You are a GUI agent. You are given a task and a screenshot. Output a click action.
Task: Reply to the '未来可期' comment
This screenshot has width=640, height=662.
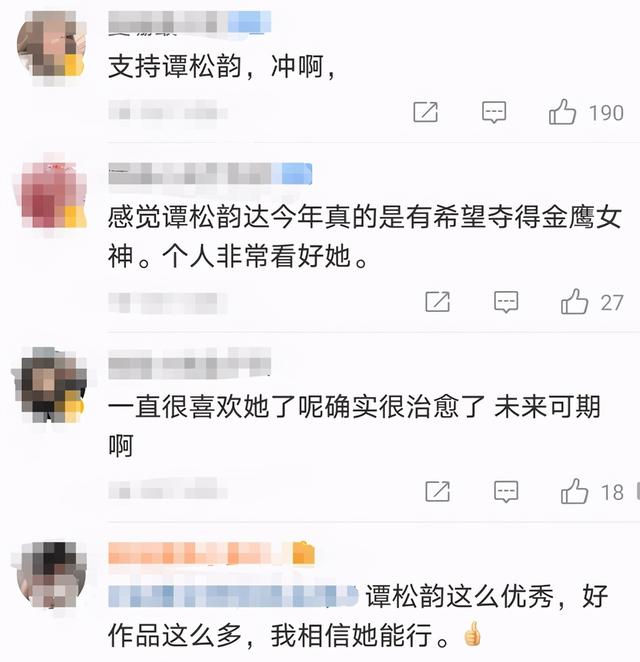click(506, 492)
